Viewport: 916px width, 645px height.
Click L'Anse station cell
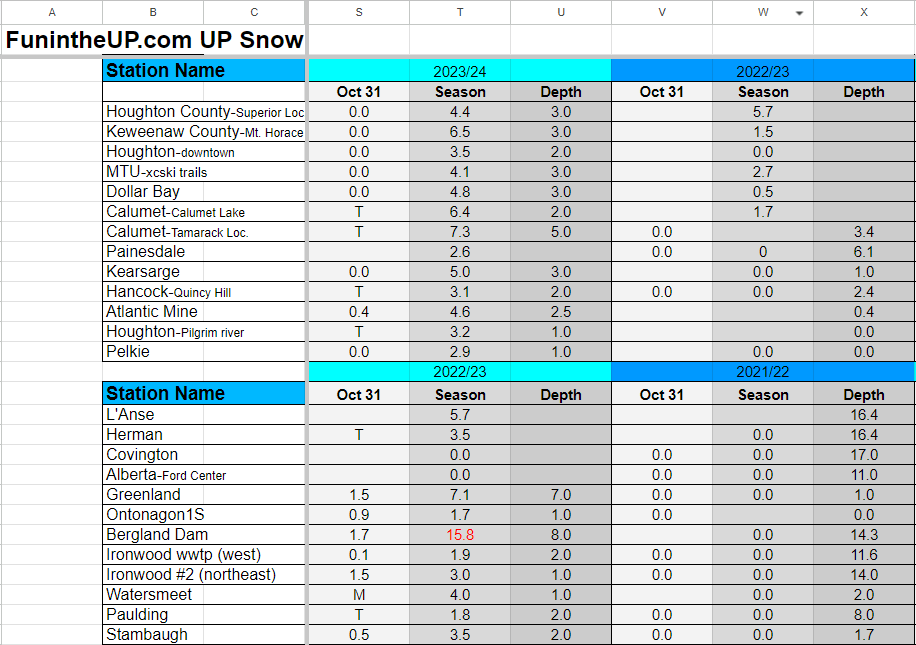pos(204,414)
